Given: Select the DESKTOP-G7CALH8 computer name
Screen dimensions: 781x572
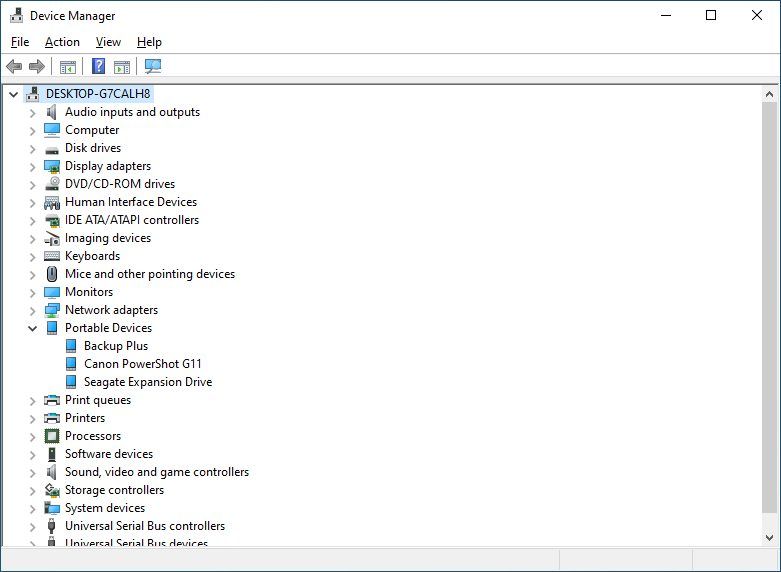Looking at the screenshot, I should click(98, 94).
